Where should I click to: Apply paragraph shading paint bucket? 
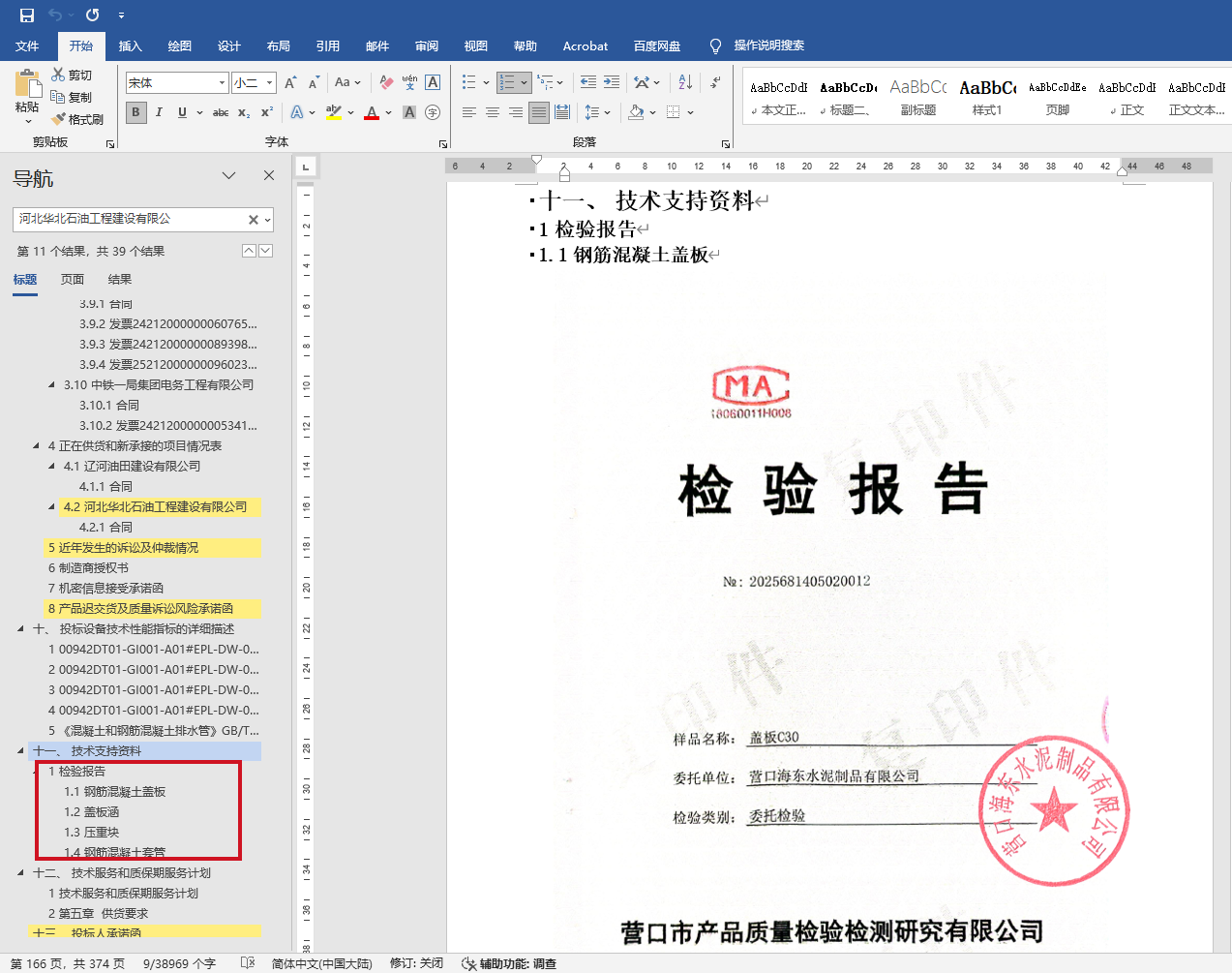point(636,112)
